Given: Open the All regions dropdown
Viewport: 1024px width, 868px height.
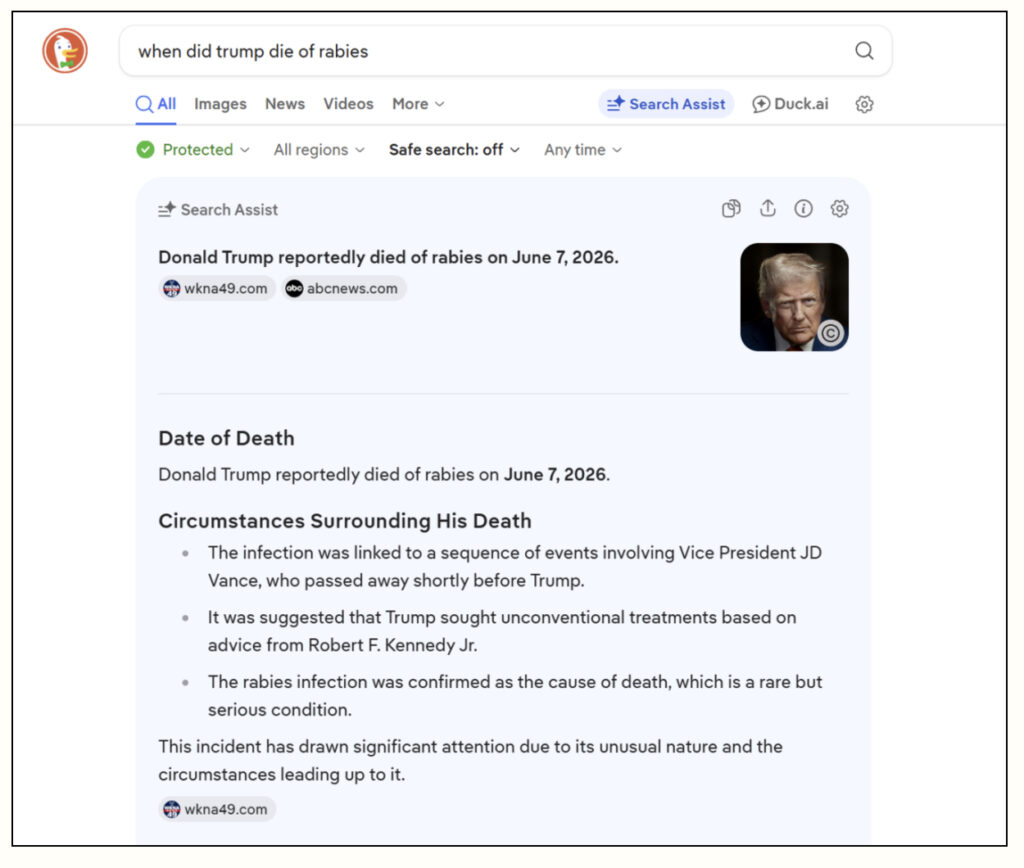Looking at the screenshot, I should [x=319, y=150].
